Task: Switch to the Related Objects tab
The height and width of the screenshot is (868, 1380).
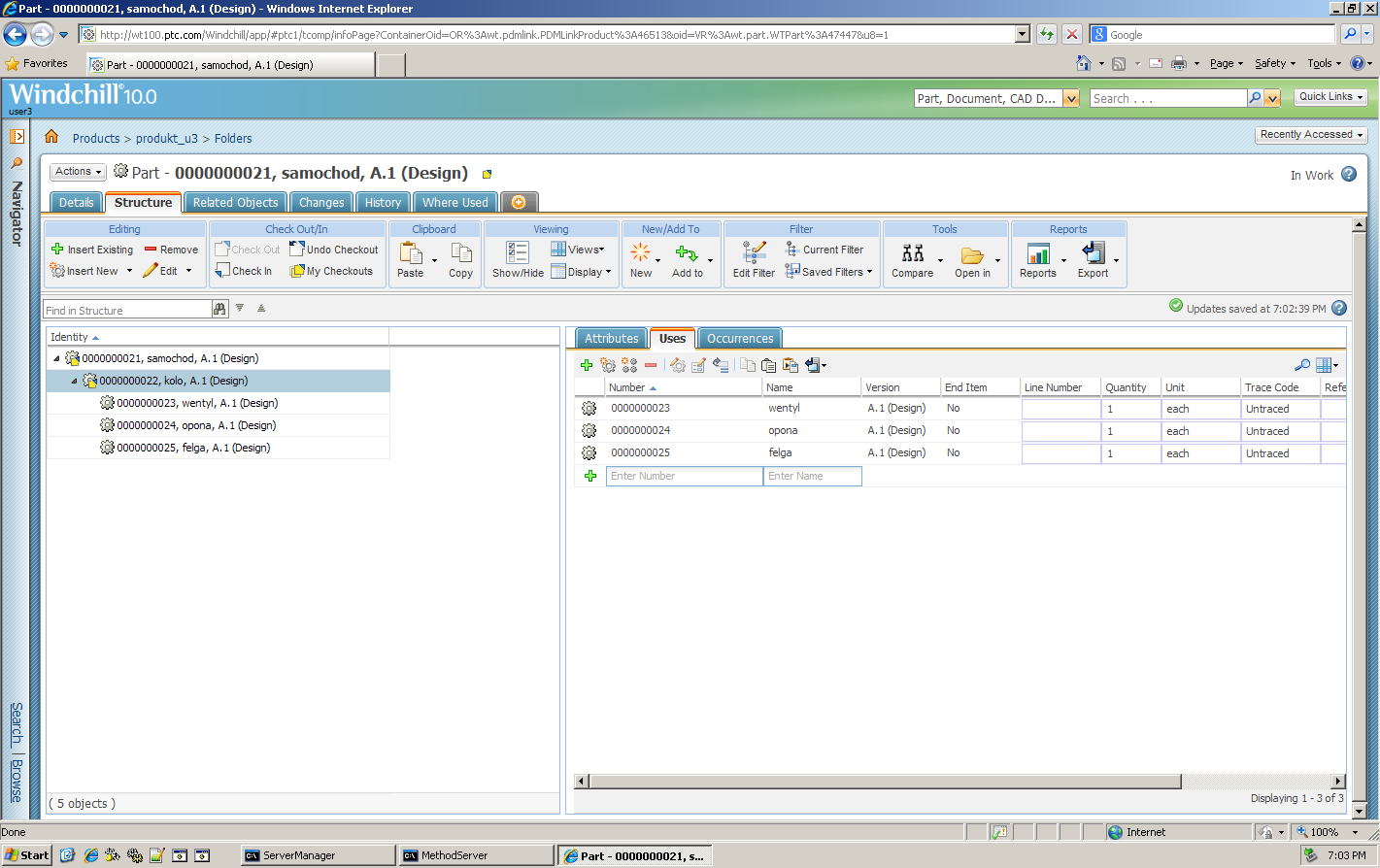Action: tap(235, 202)
